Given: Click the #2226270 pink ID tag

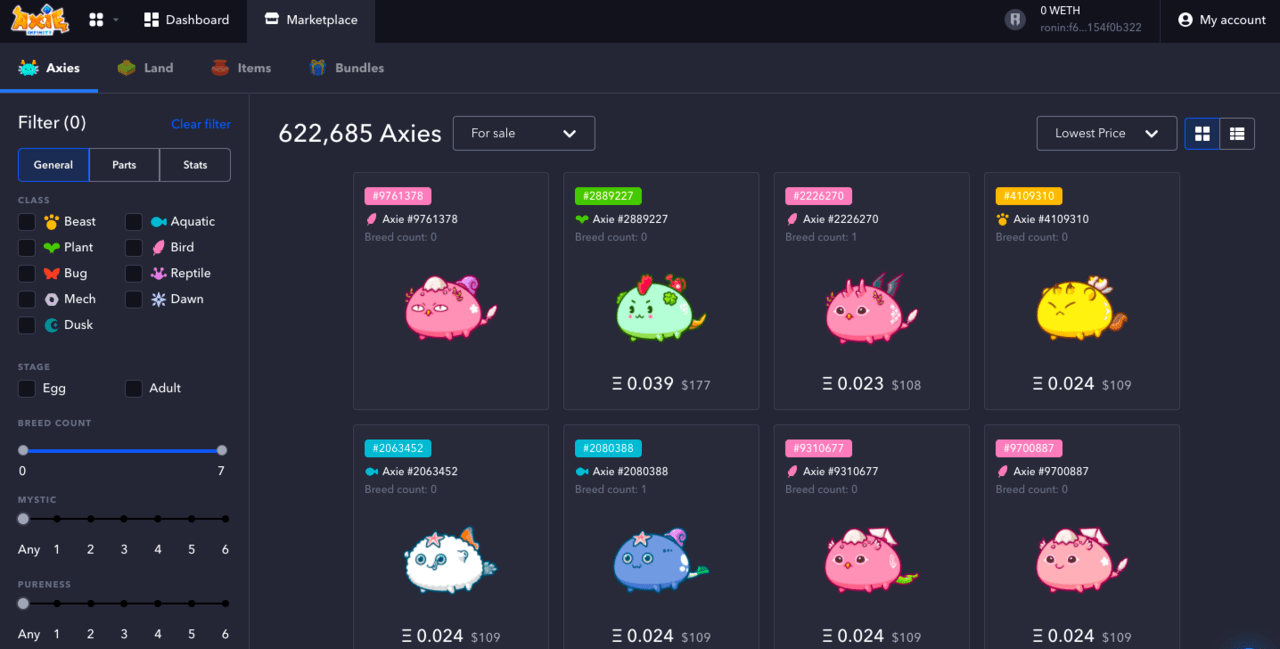Looking at the screenshot, I should tap(819, 196).
